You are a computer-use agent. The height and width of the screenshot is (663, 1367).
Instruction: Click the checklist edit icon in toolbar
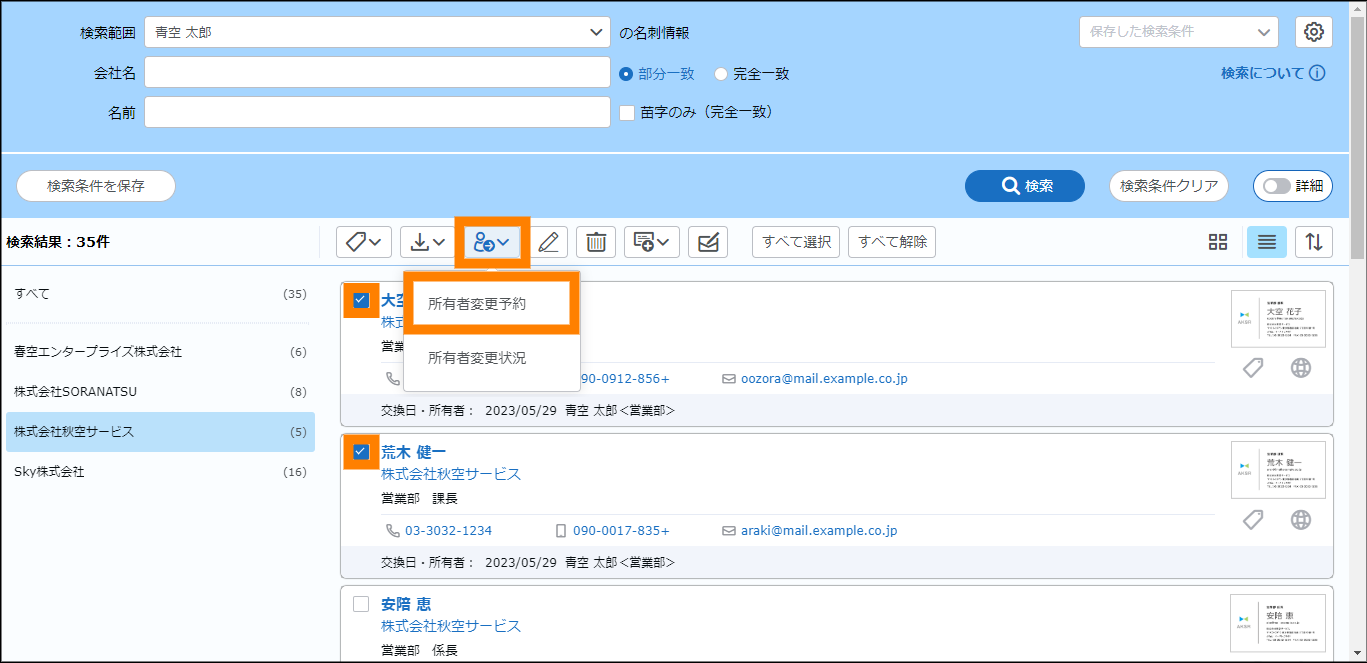point(708,242)
